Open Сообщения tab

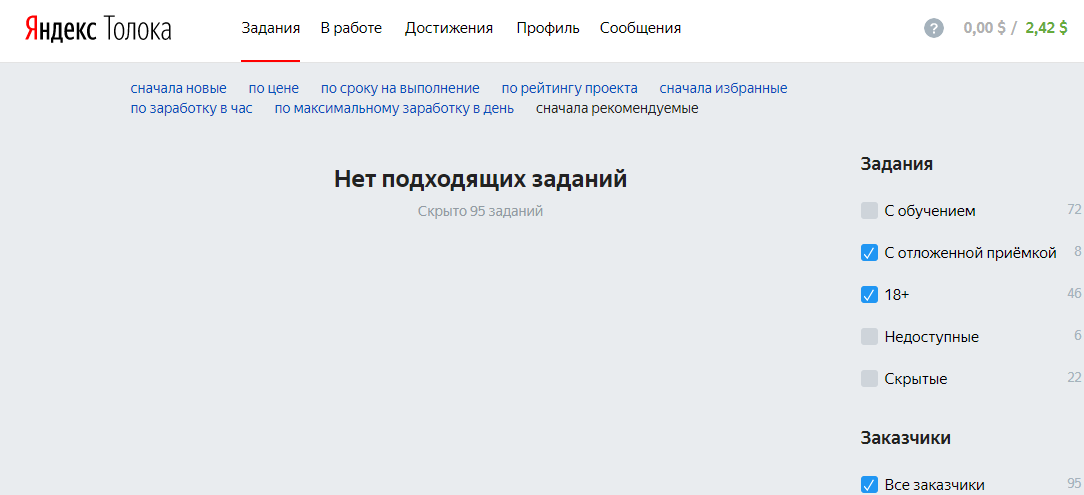640,28
